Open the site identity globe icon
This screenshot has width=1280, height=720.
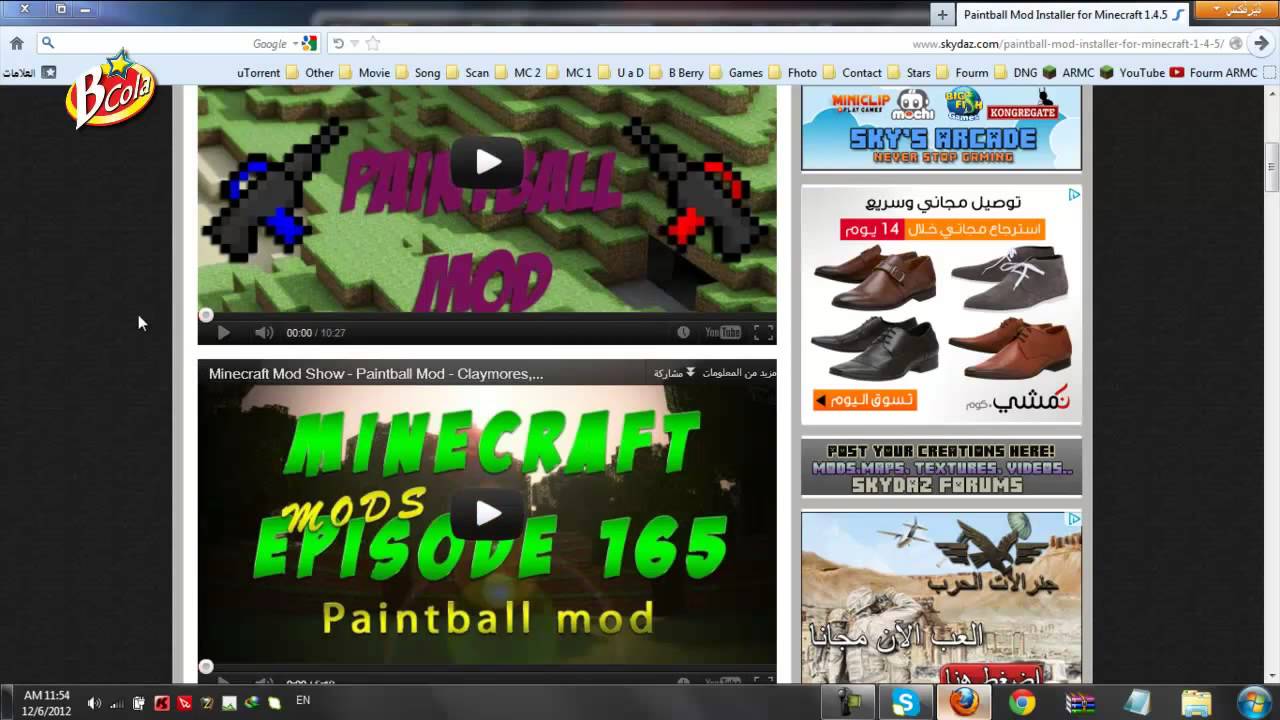coord(1236,43)
